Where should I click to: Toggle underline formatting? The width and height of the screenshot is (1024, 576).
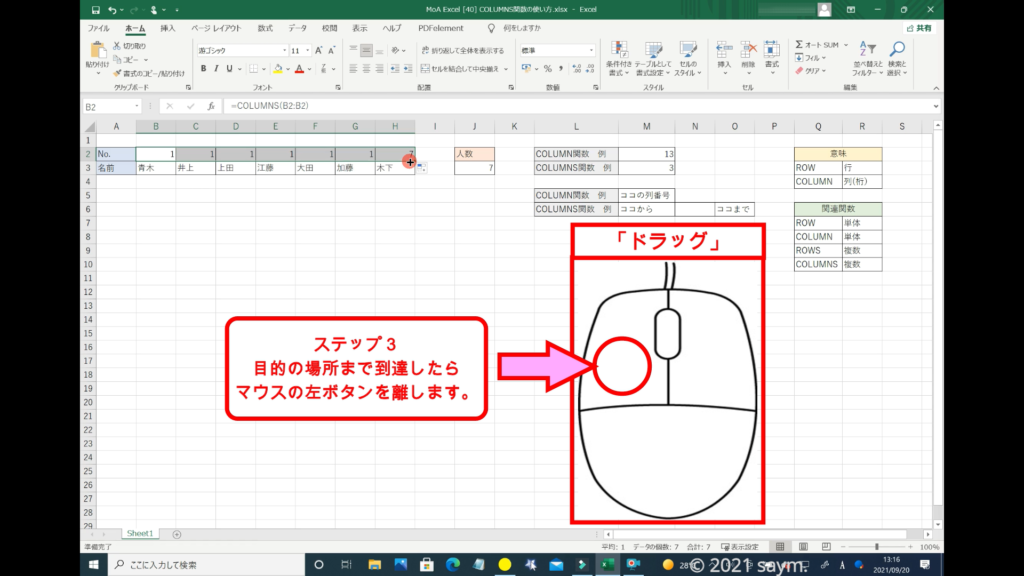pos(231,69)
